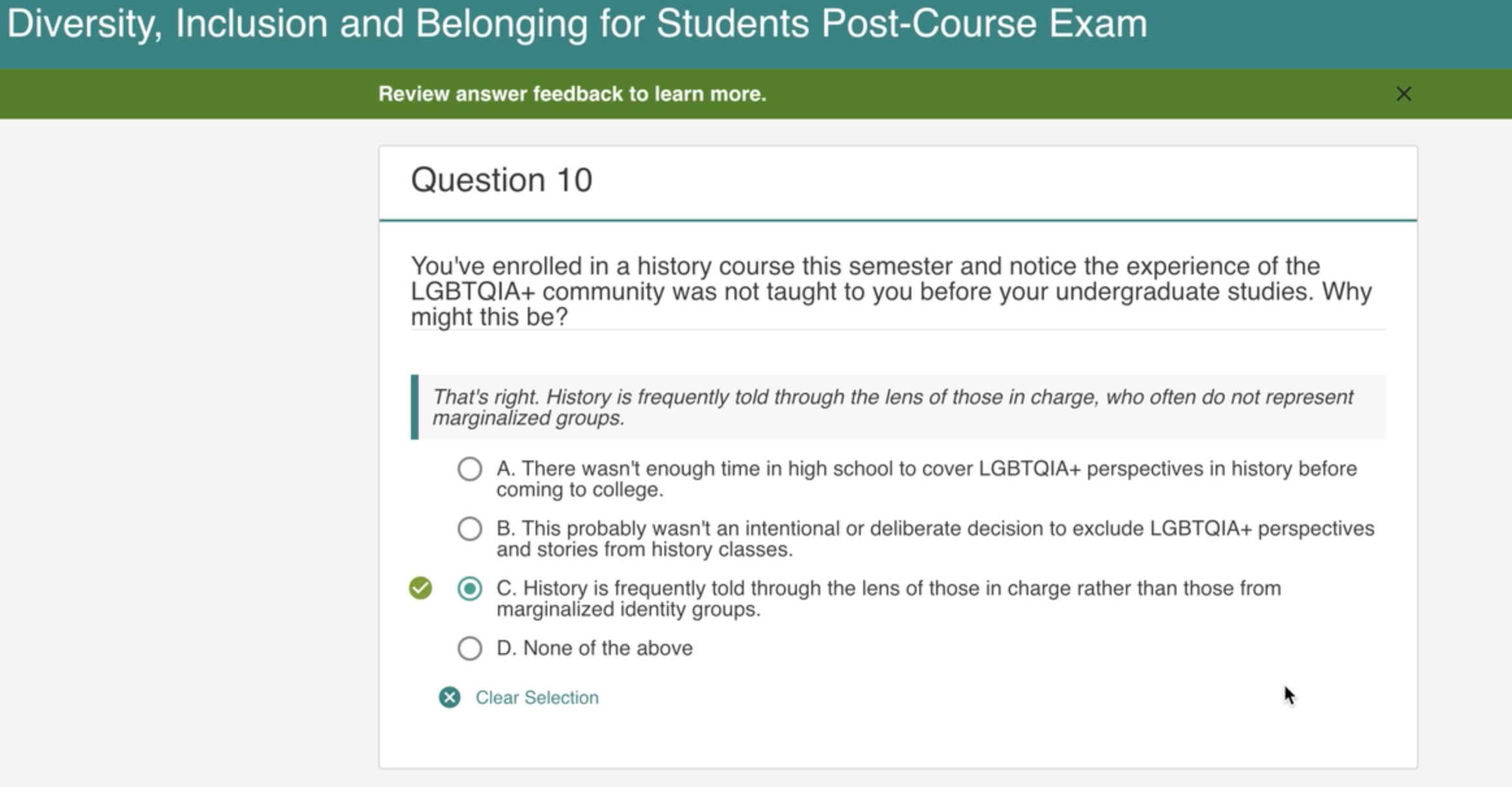The width and height of the screenshot is (1512, 787).
Task: Click 'marginalized groups.' in the feedback message
Action: tap(528, 418)
